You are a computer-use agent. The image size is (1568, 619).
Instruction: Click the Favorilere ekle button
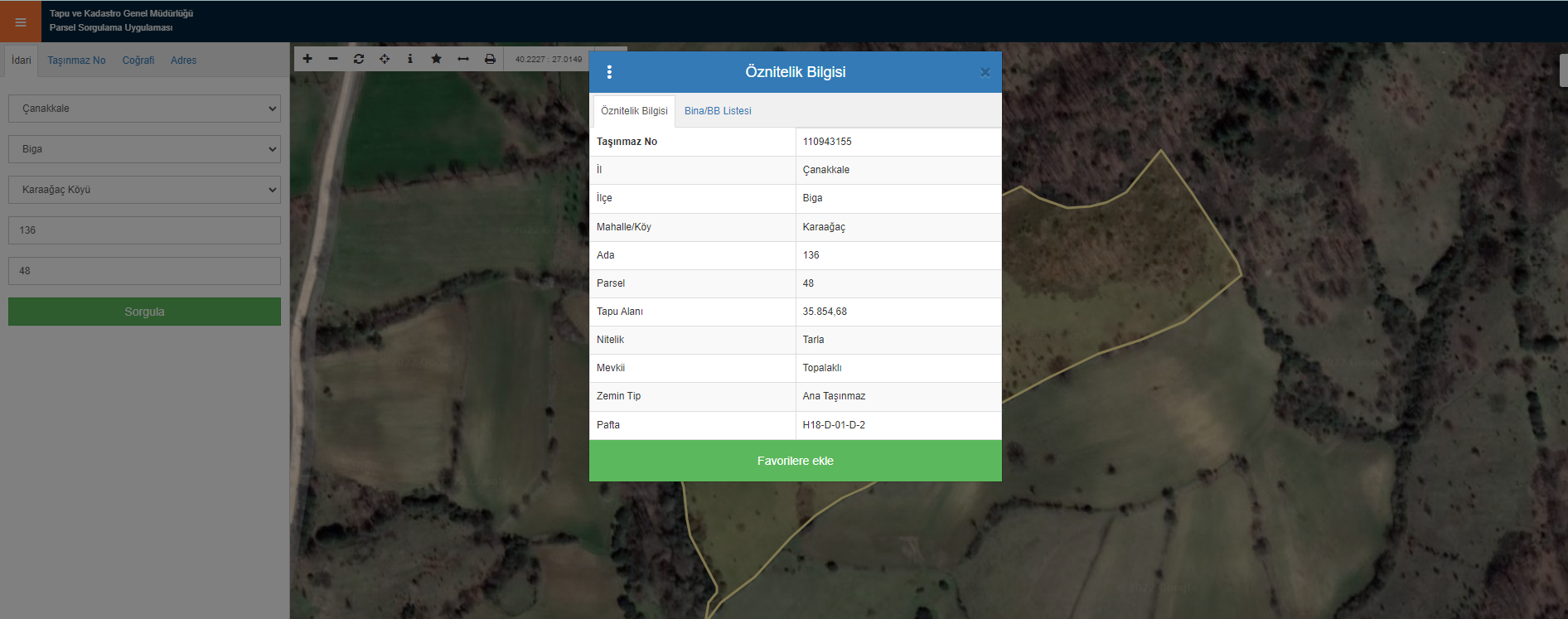(795, 461)
